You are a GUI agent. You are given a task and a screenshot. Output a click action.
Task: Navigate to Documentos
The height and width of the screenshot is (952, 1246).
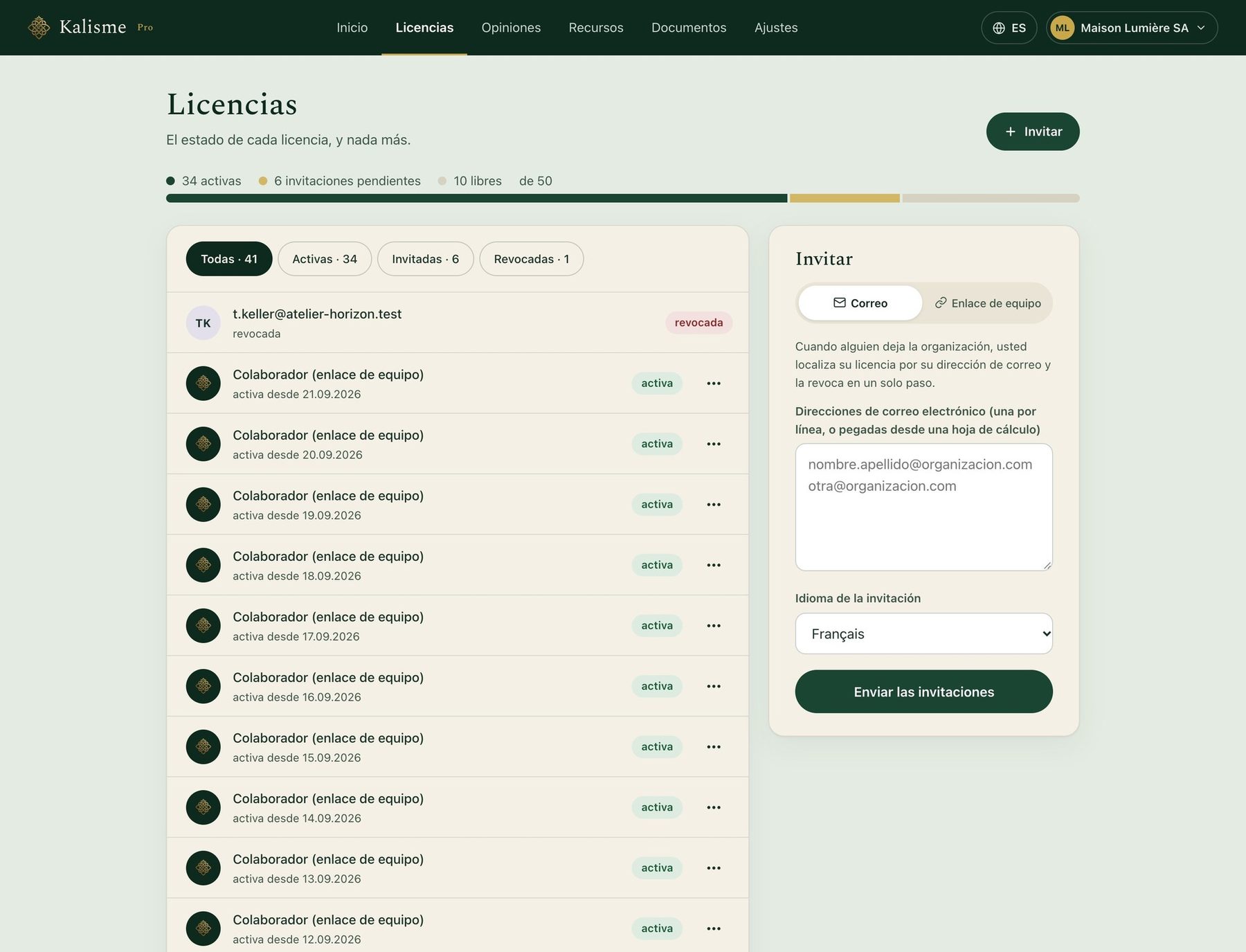click(689, 28)
